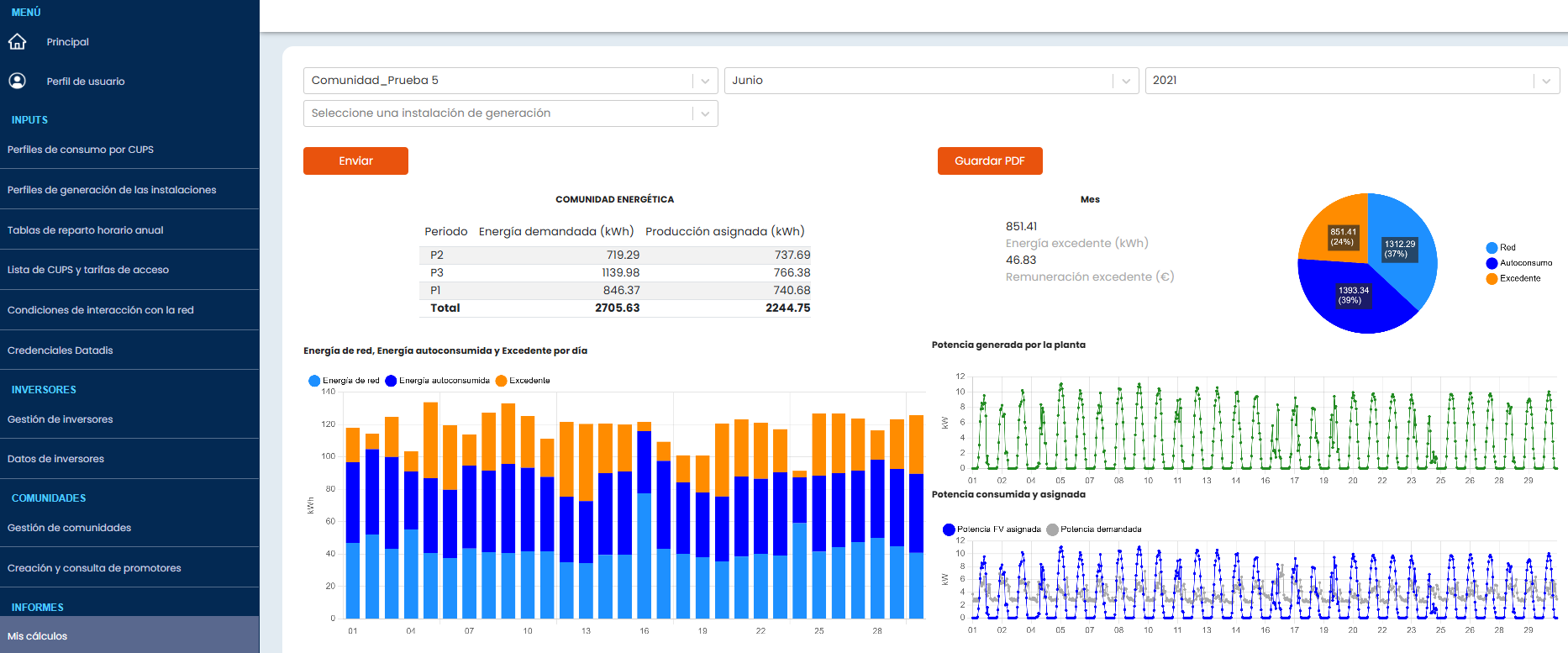The height and width of the screenshot is (653, 1568).
Task: Go to Perfiles de consumo por CUPS
Action: pyautogui.click(x=81, y=150)
